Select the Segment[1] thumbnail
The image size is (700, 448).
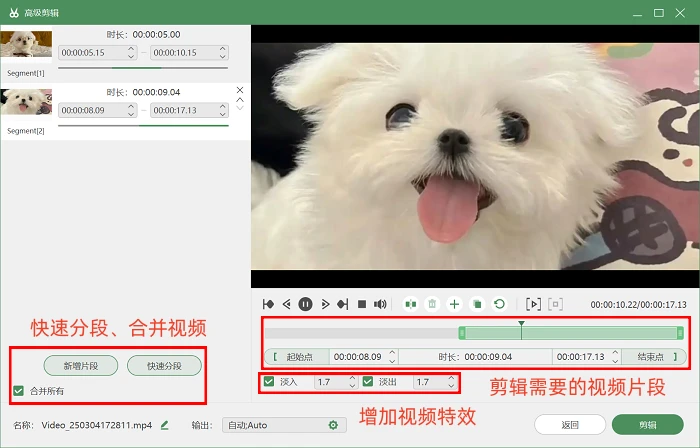click(26, 43)
